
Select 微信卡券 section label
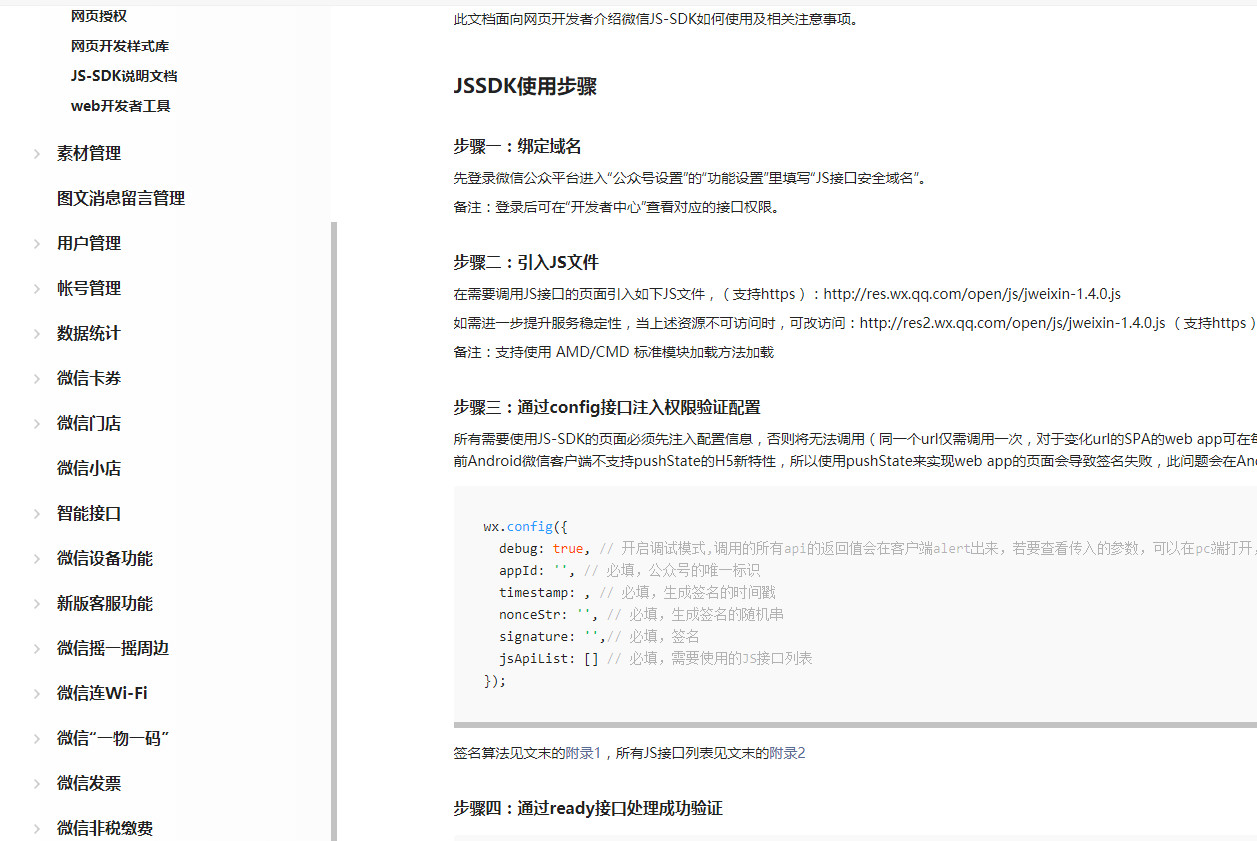[89, 378]
